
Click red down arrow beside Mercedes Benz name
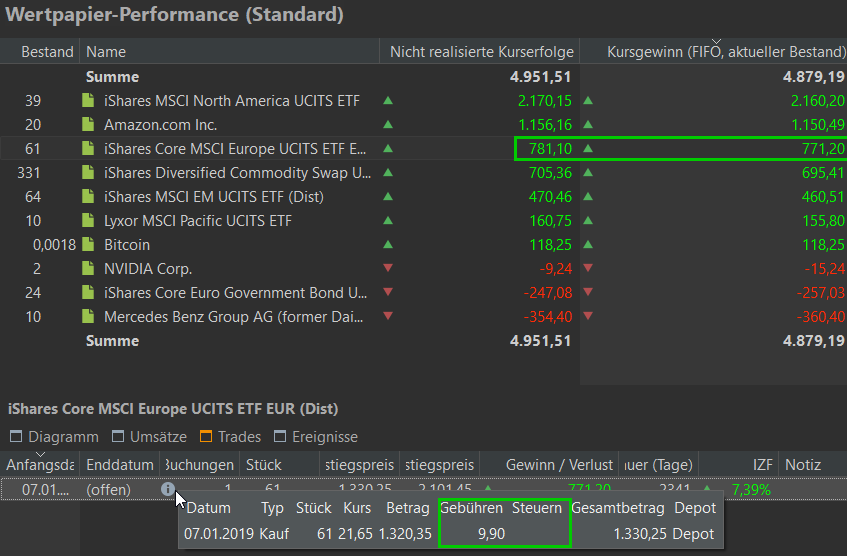388,316
